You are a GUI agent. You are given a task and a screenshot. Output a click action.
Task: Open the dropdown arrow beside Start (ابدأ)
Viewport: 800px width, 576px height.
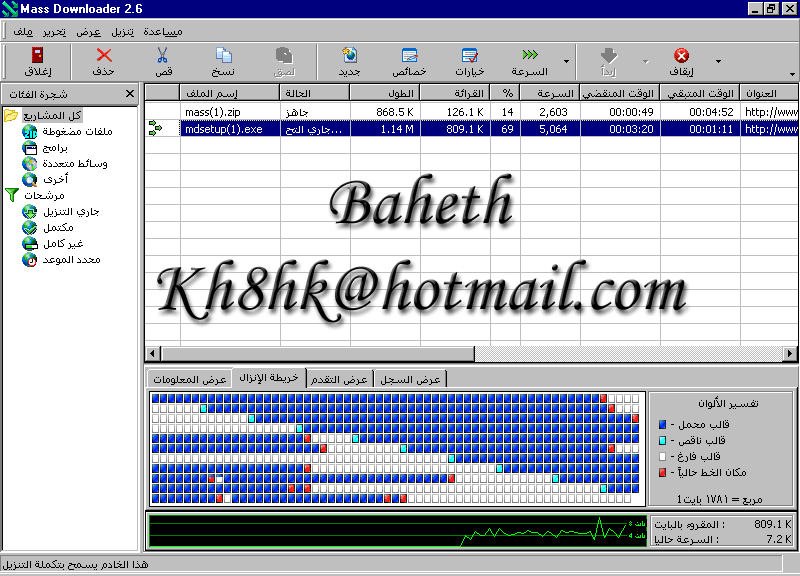pos(645,62)
